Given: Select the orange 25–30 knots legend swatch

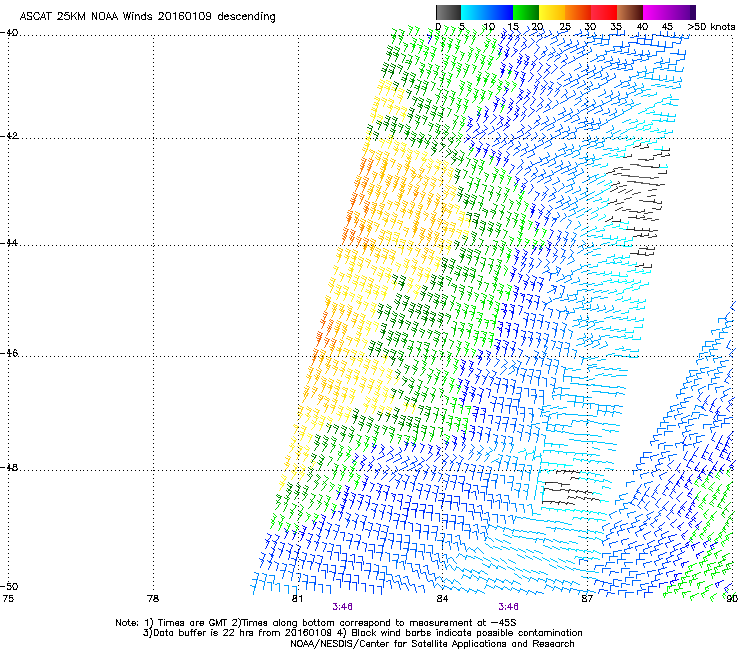Looking at the screenshot, I should pos(578,12).
